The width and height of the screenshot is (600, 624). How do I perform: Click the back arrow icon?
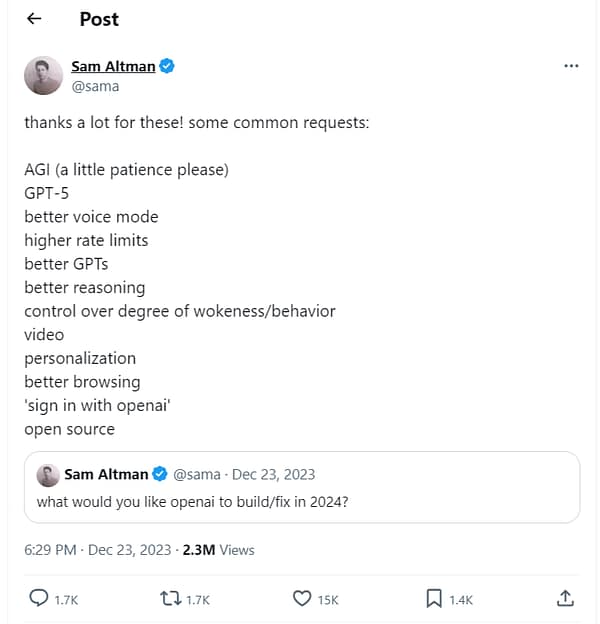(34, 19)
